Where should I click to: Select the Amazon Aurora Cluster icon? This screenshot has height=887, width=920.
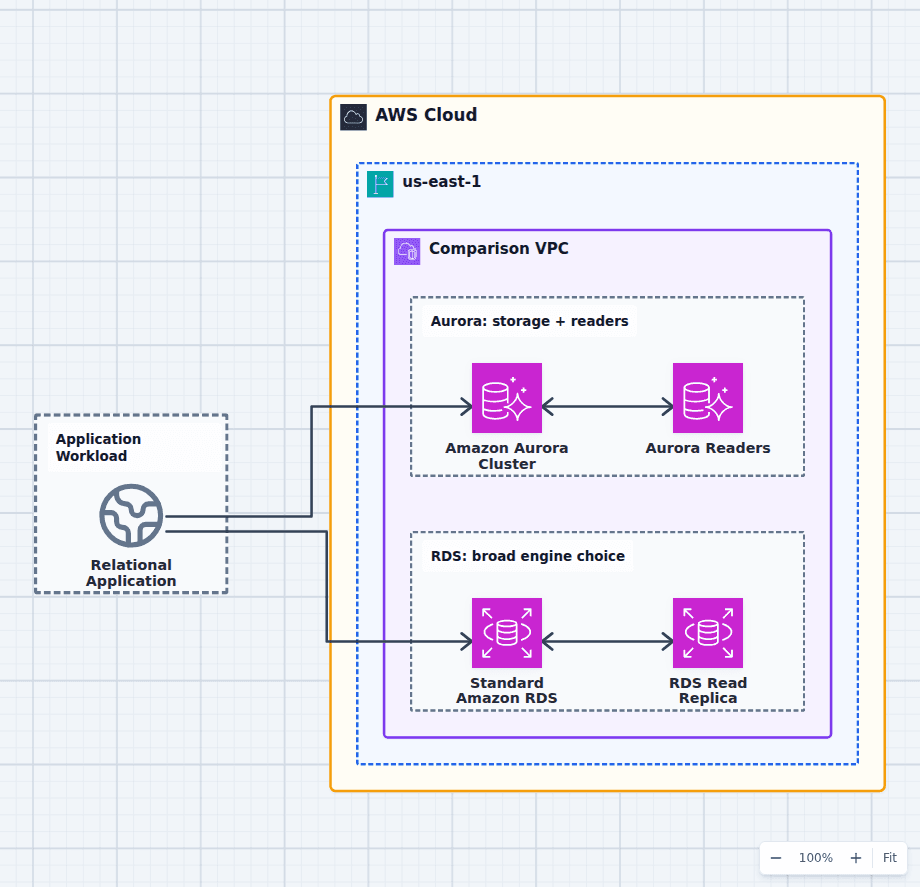coord(507,398)
